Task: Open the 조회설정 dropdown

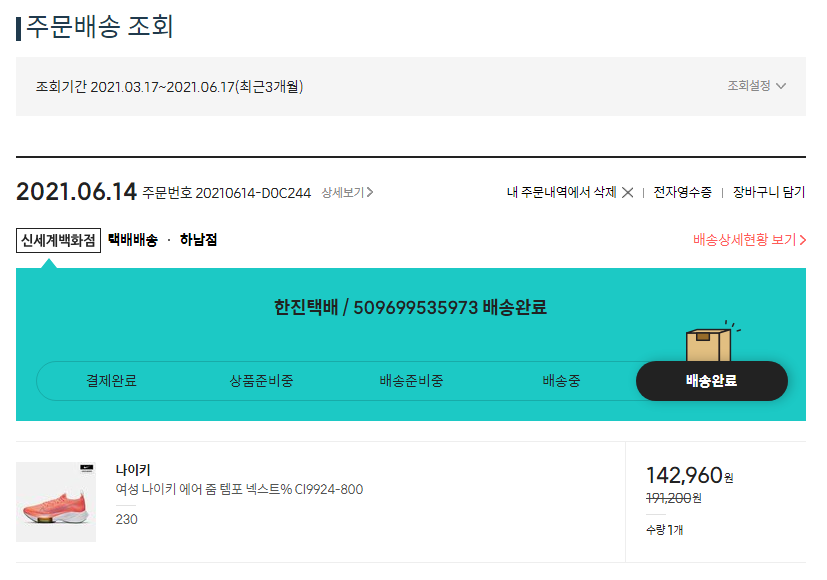Action: pos(756,85)
